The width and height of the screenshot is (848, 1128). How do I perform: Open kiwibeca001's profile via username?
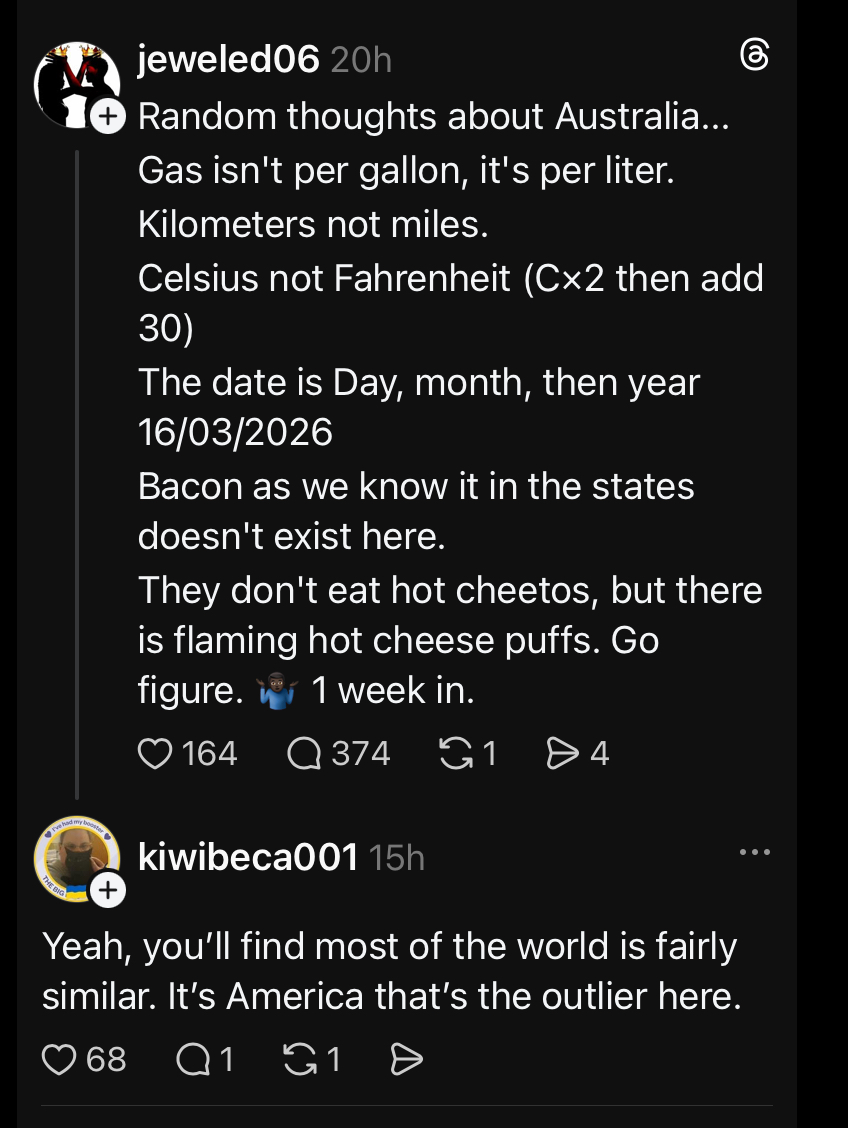point(248,856)
